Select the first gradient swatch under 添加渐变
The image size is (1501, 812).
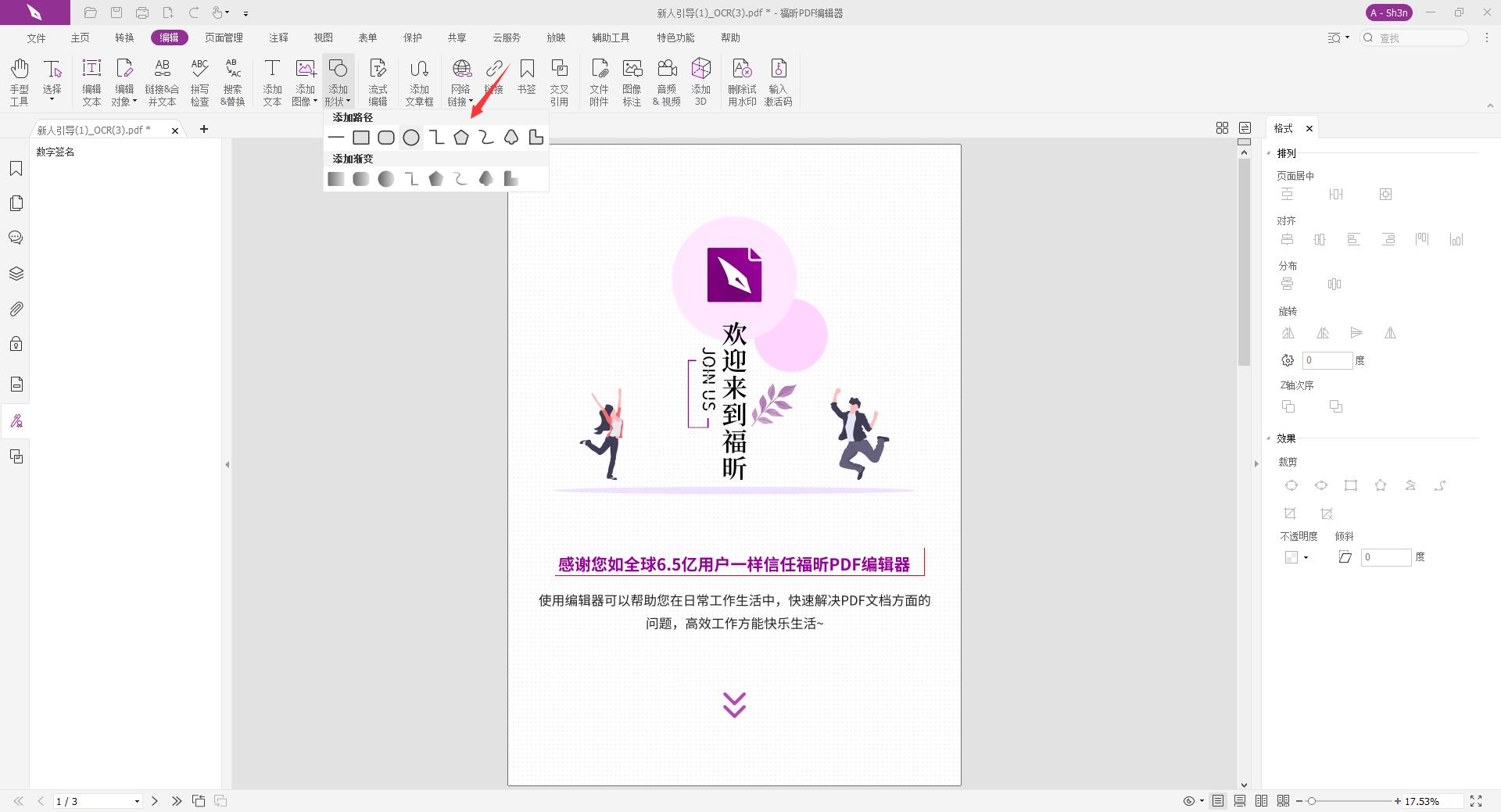click(x=335, y=178)
